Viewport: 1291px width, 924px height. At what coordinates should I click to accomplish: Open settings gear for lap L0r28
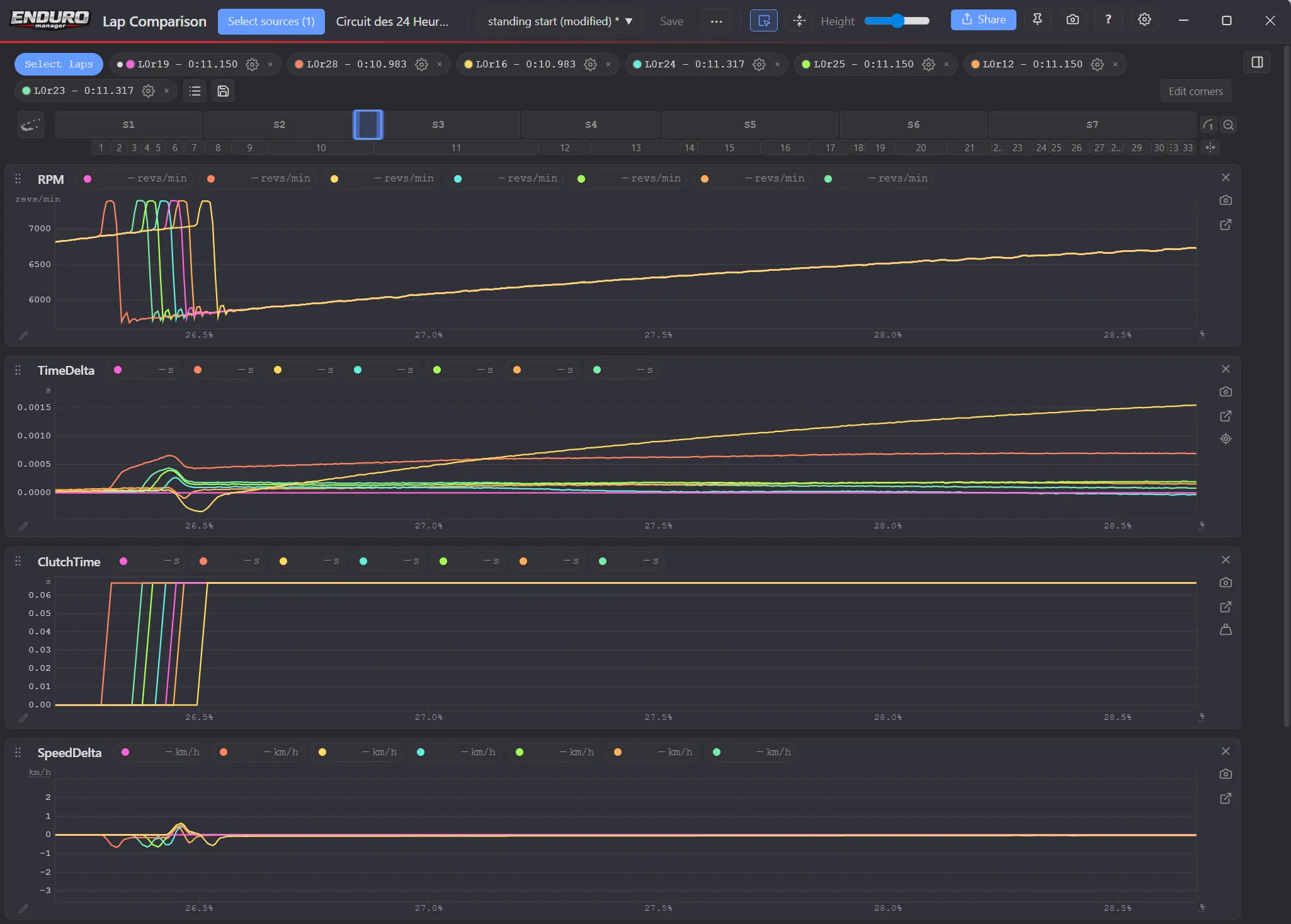click(421, 64)
